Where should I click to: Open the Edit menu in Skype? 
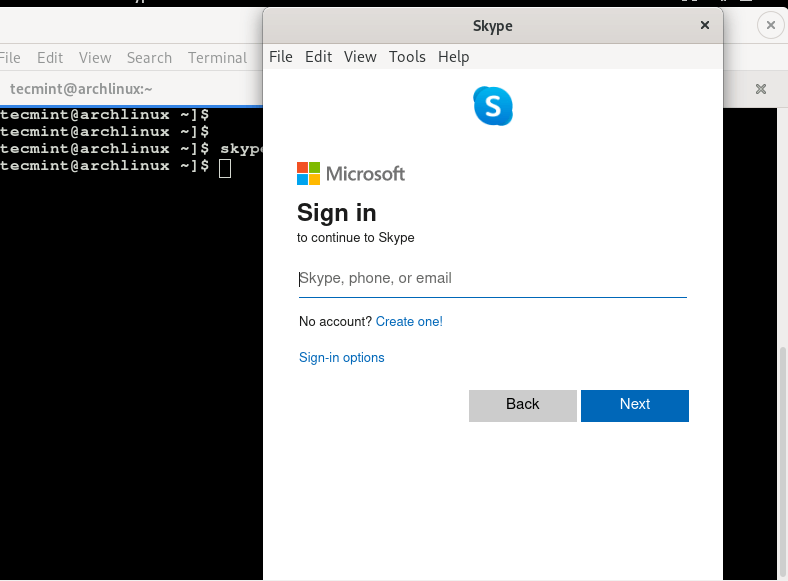pos(318,57)
